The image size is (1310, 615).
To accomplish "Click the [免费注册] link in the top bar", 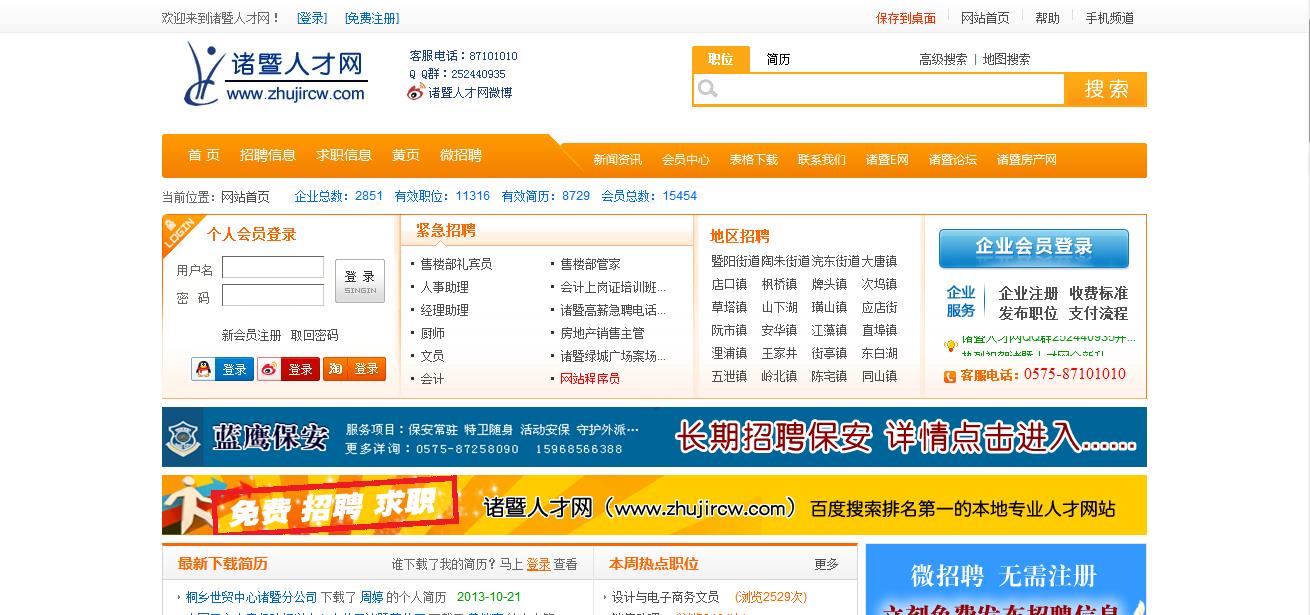I will (x=372, y=18).
